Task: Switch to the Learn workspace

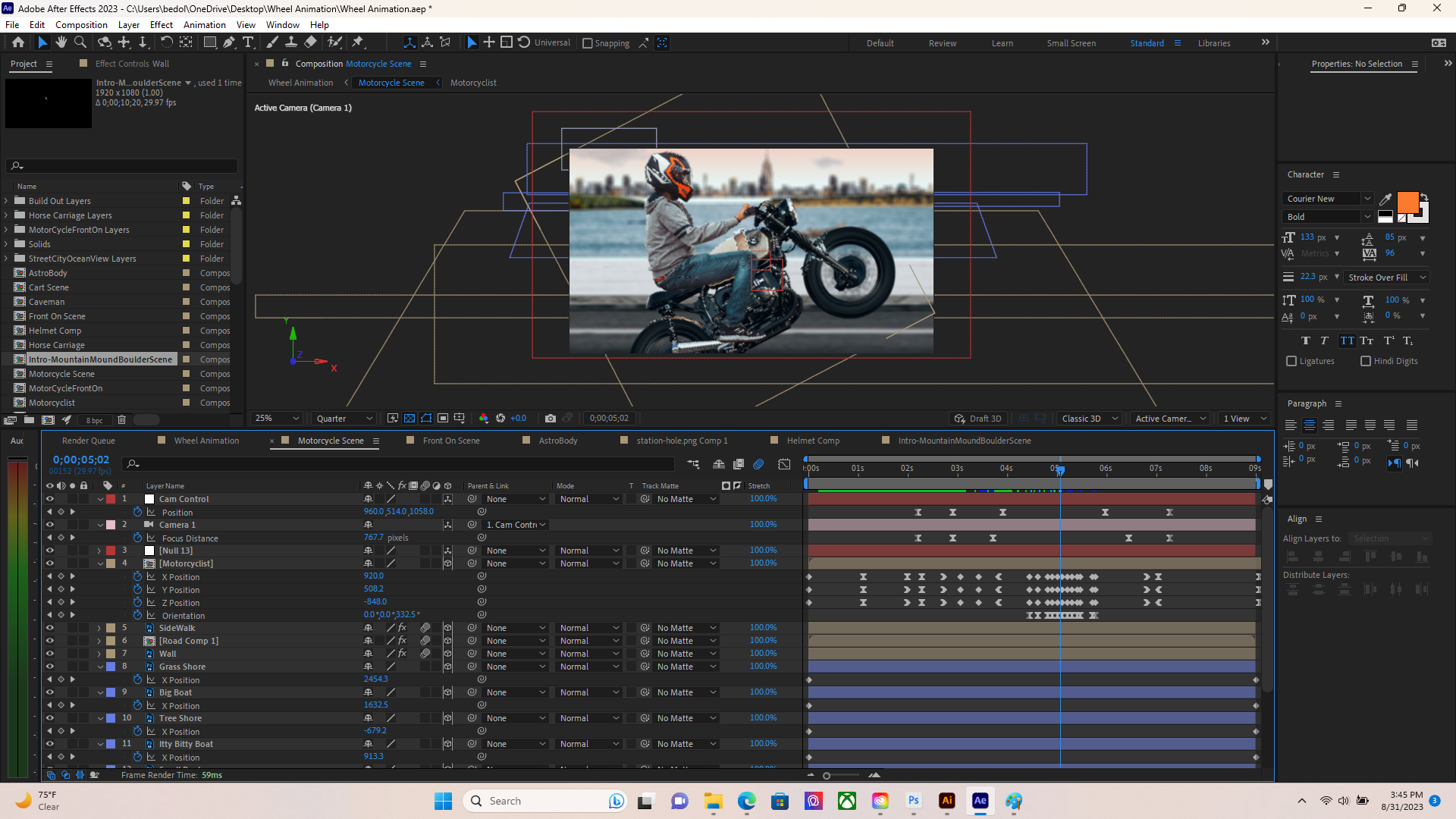Action: [1002, 43]
